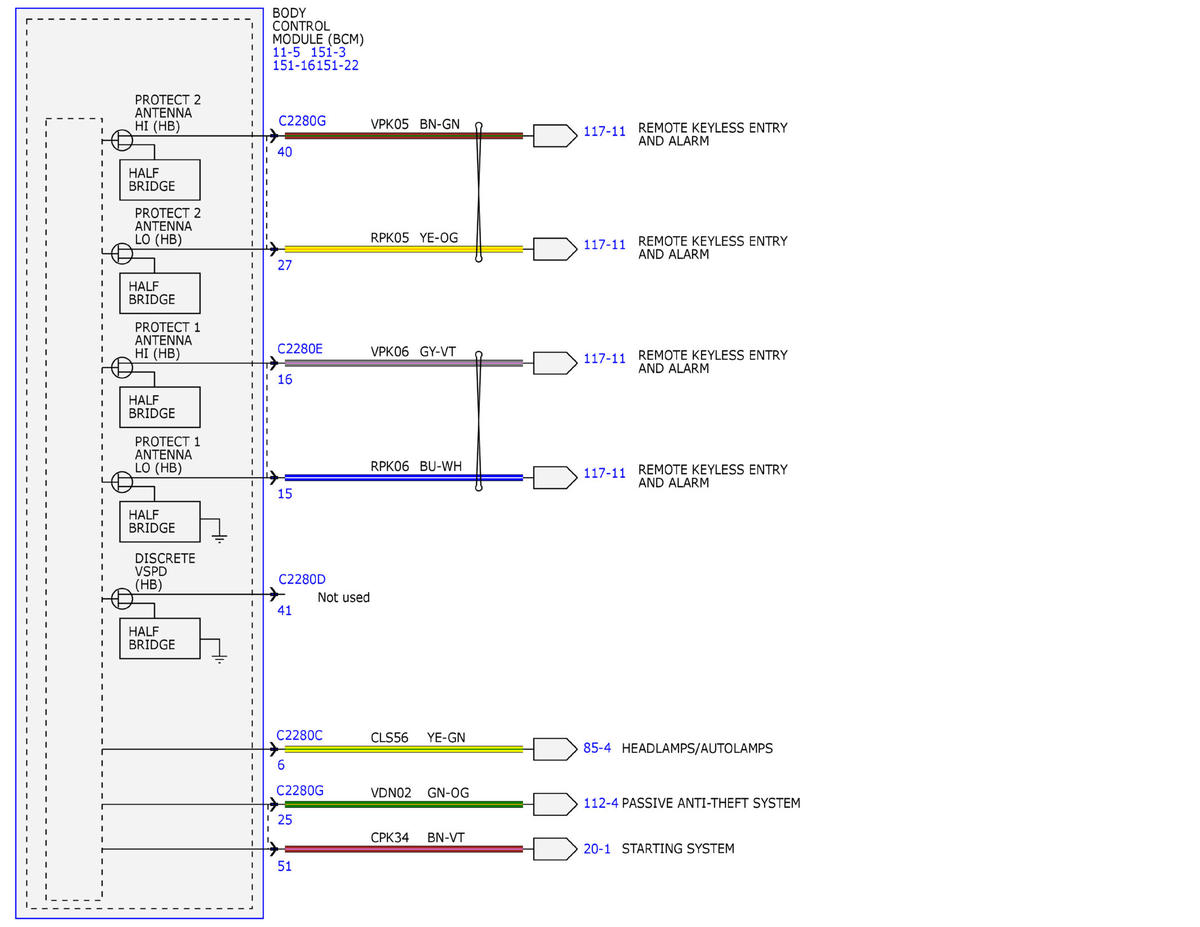Open 117-11 link on the RPK05 wire
1200x927 pixels.
coord(605,245)
